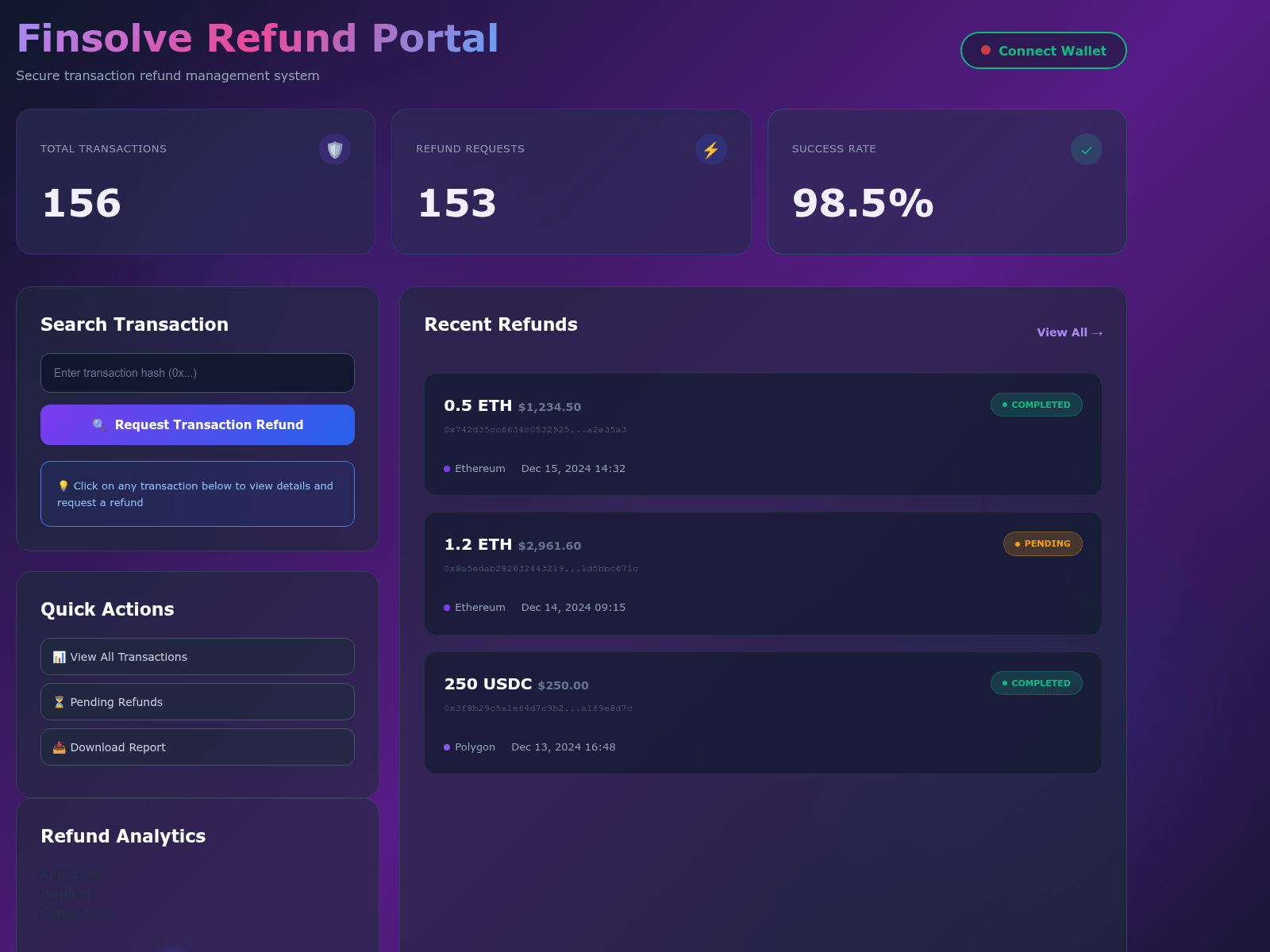Click the hash 0x3f8b29c5a1e64d7c9b2...a1f9e8d7c

click(x=538, y=708)
